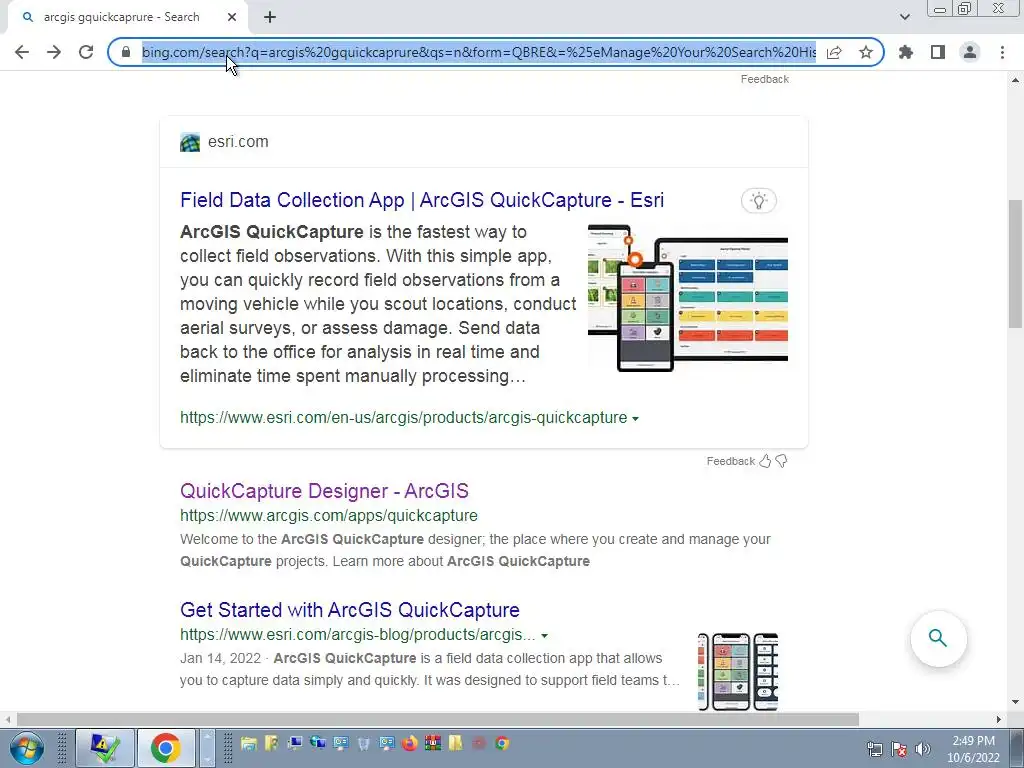
Task: Open small Chrome icon in quick launch
Action: pyautogui.click(x=502, y=743)
